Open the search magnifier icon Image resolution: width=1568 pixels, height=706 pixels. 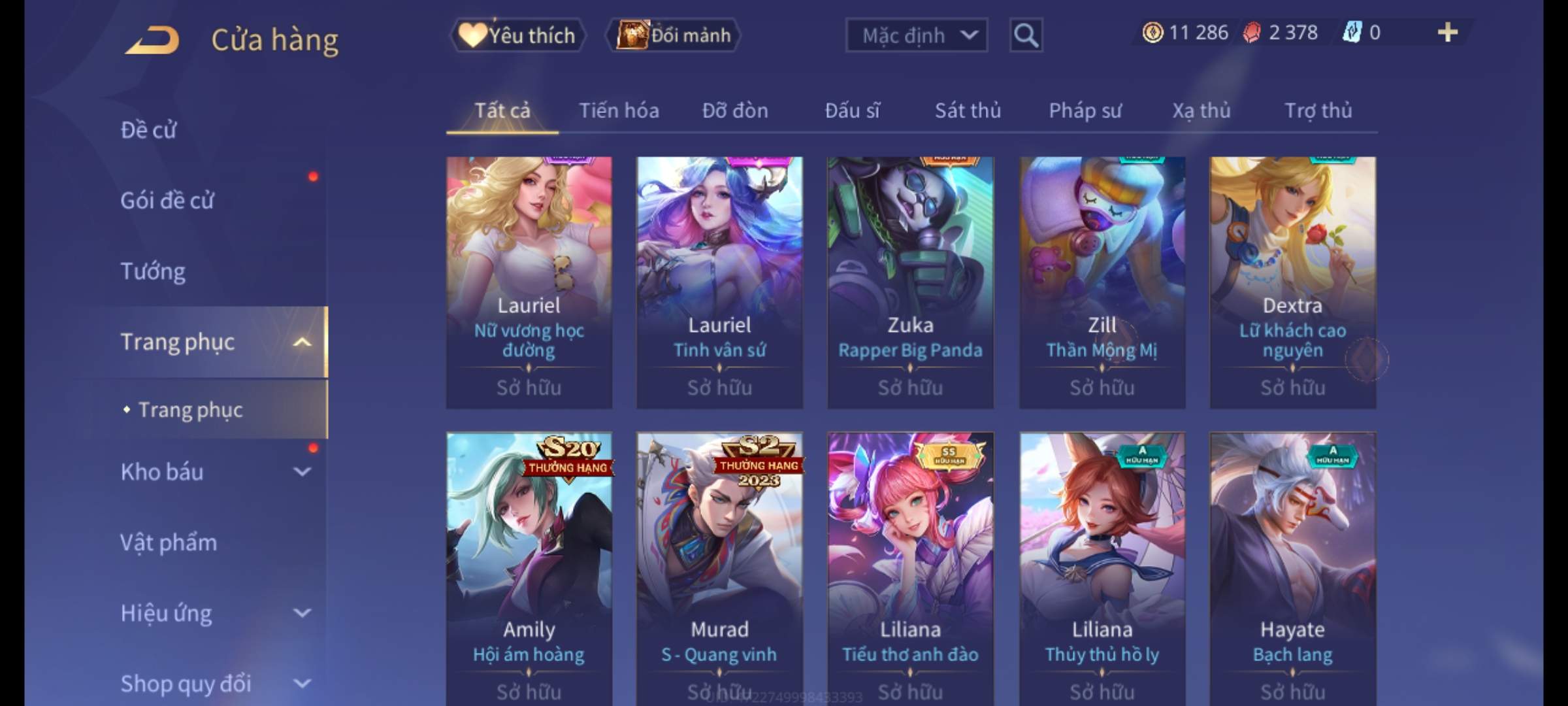[x=1026, y=35]
